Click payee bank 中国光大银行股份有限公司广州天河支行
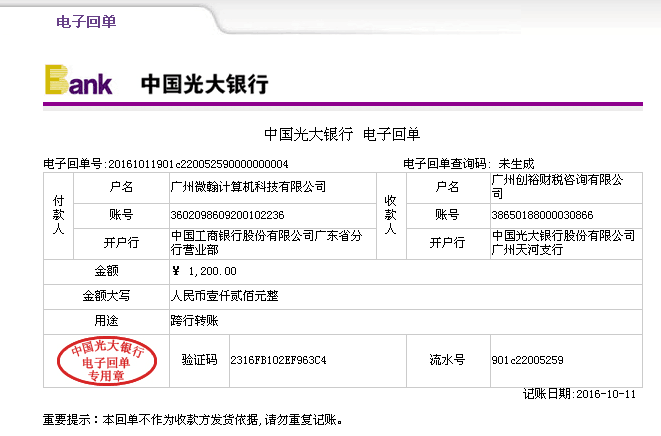 coord(563,242)
